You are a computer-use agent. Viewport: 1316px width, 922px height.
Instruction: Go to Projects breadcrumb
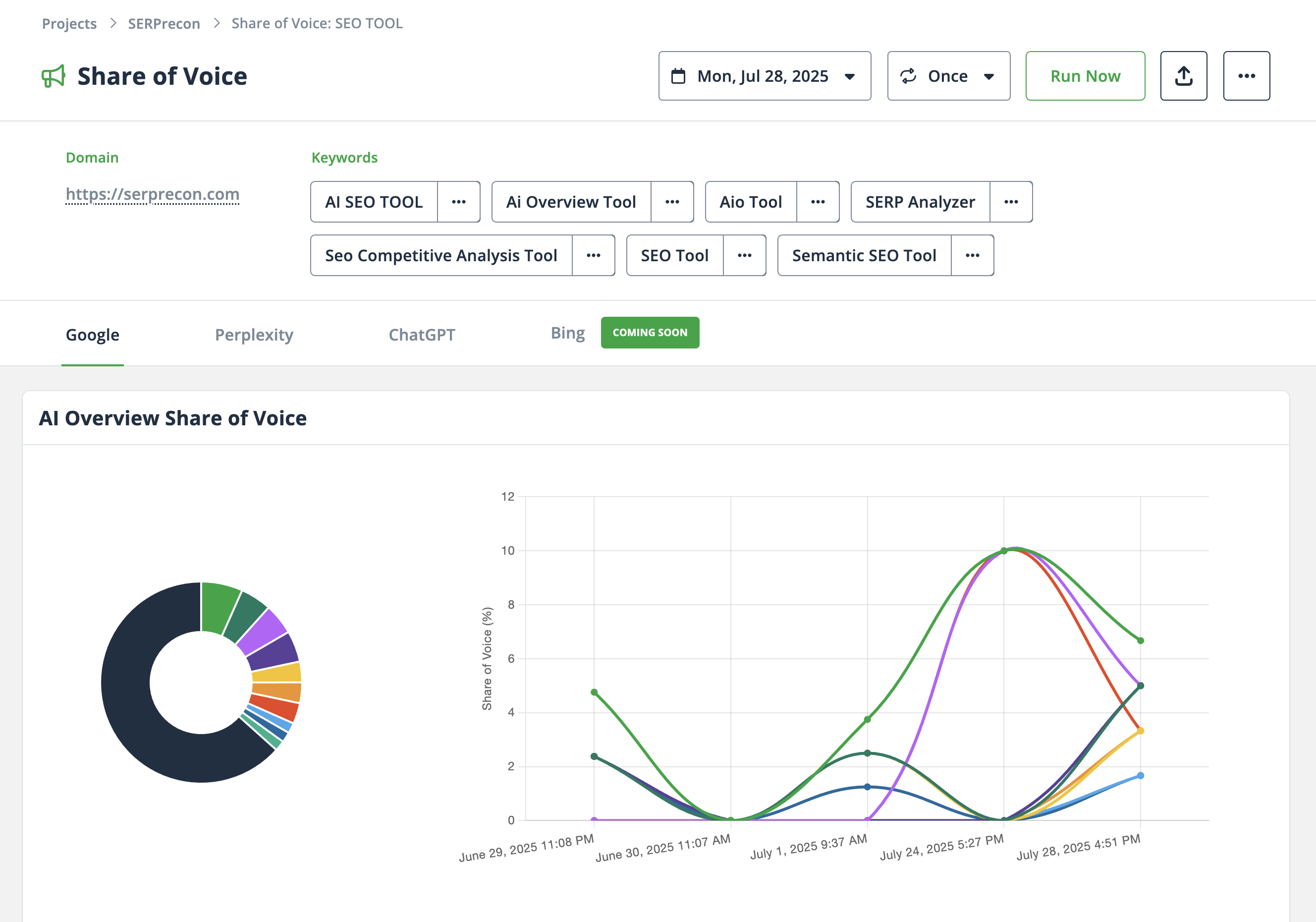pos(69,23)
